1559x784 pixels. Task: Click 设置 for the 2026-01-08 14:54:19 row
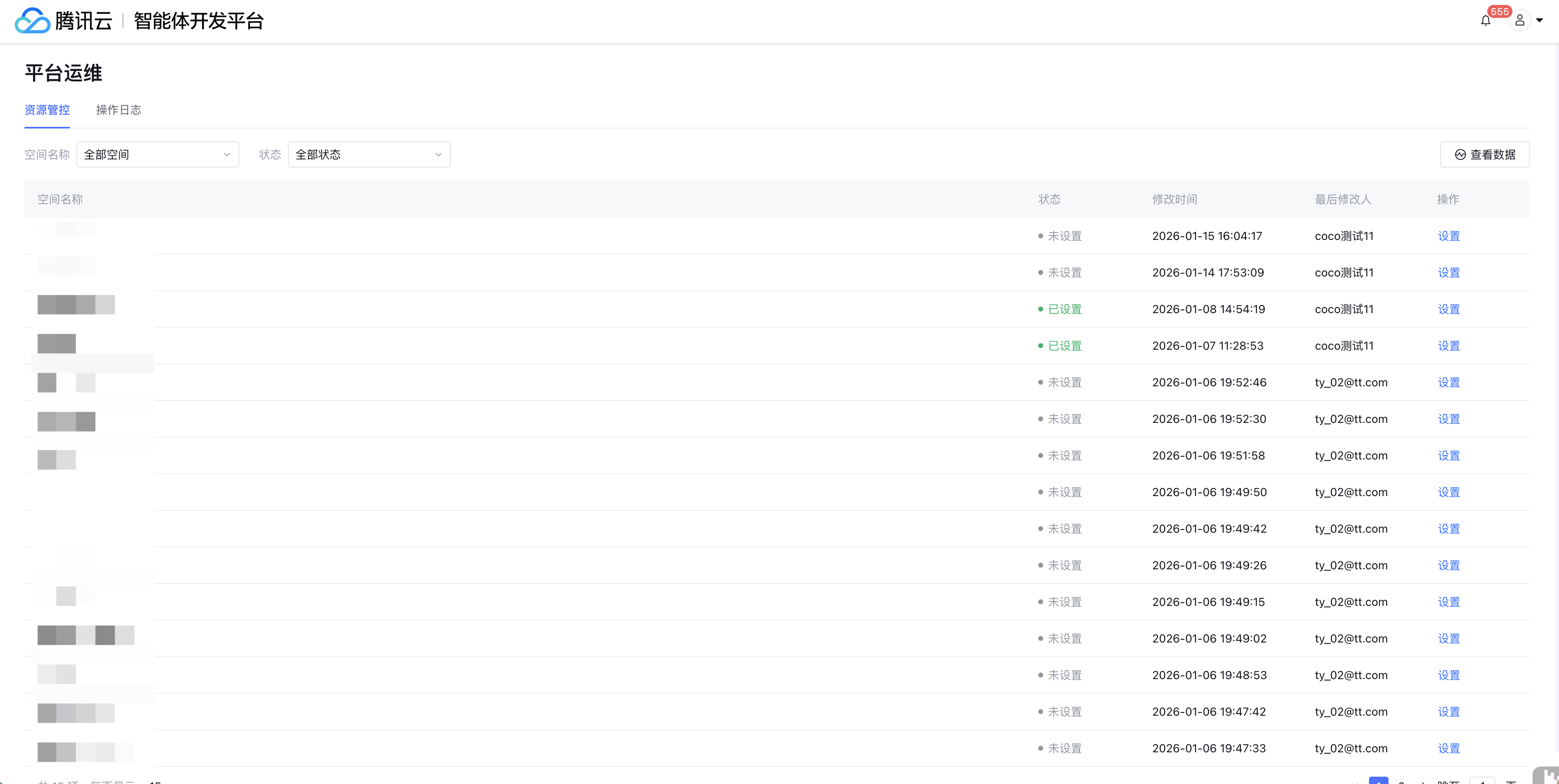1448,309
